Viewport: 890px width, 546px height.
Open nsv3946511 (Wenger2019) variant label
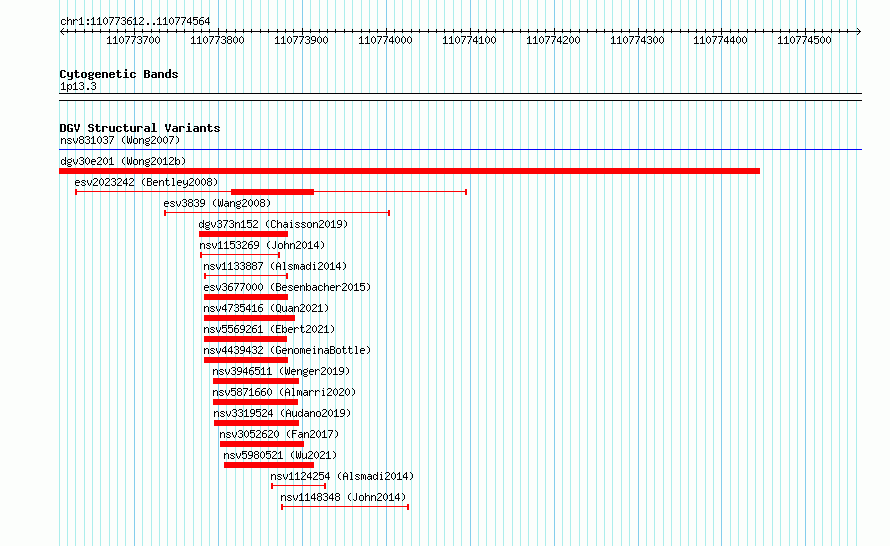[x=281, y=371]
